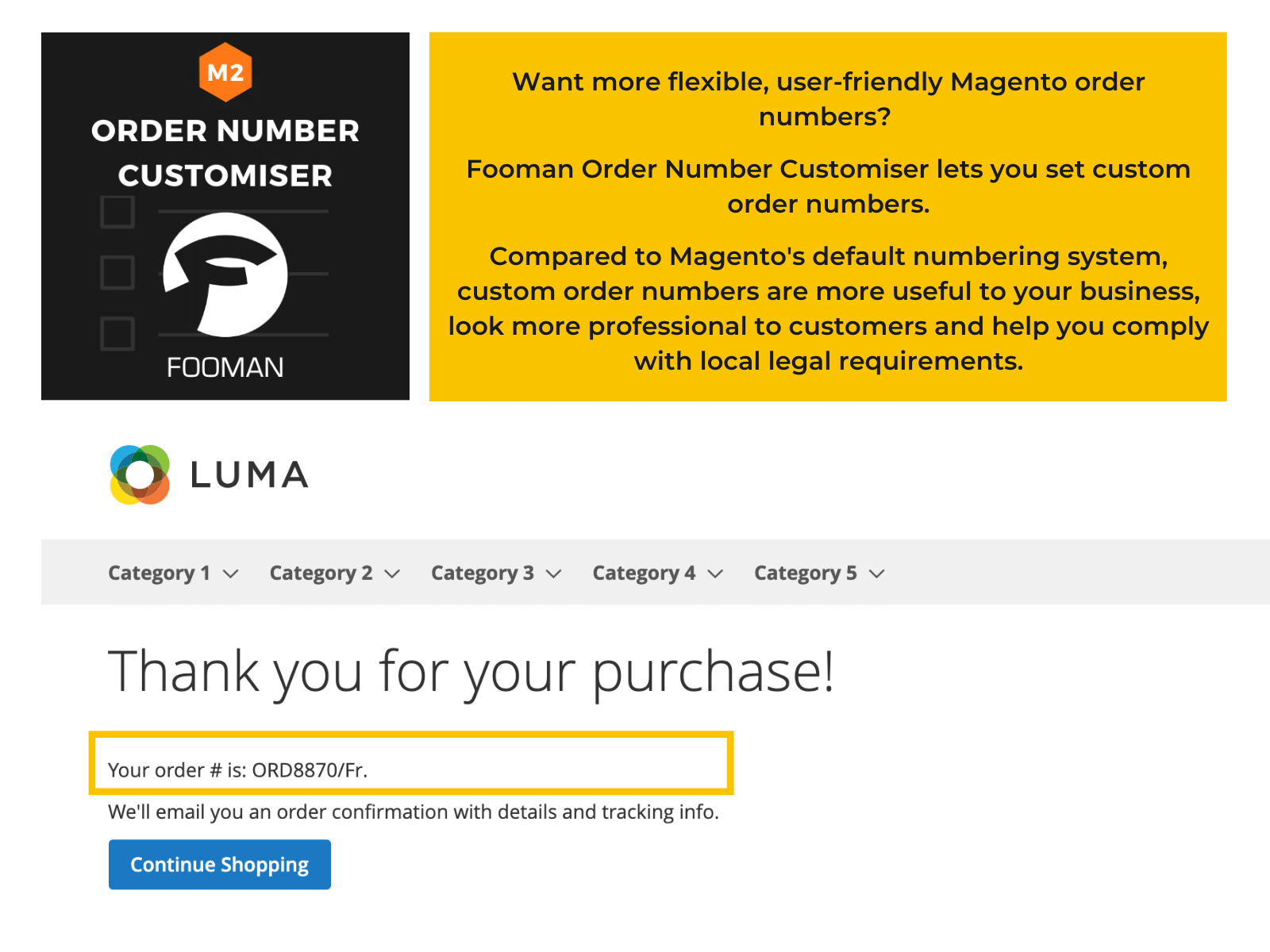This screenshot has width=1270, height=952.
Task: Select Category 2 in the navigation bar
Action: (x=321, y=573)
